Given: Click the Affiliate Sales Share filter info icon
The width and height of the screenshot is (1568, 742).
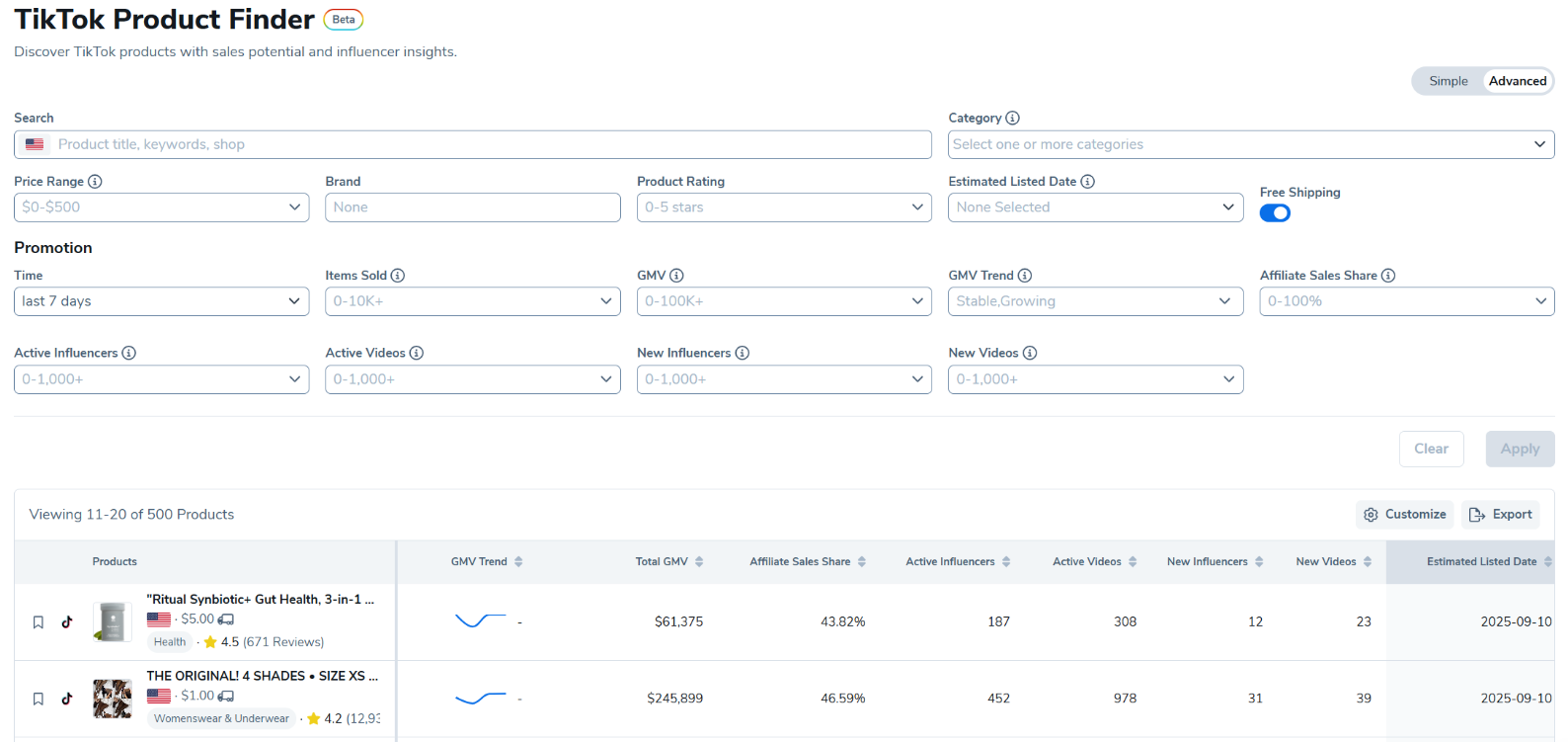Looking at the screenshot, I should point(1388,276).
